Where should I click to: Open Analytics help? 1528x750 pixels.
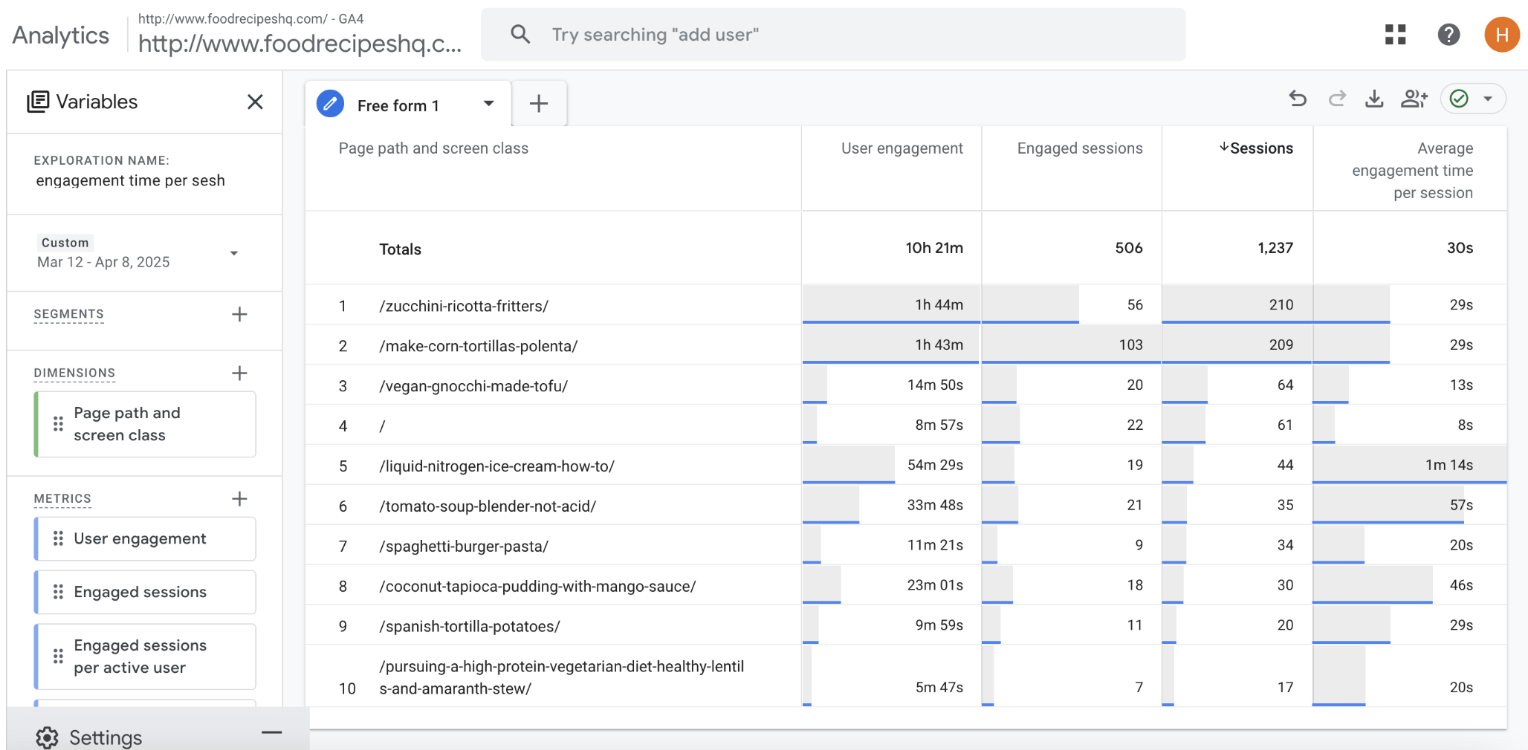1449,33
